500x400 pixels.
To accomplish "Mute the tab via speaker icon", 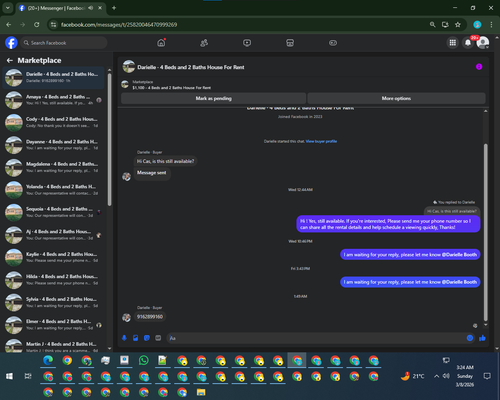I will (x=91, y=8).
